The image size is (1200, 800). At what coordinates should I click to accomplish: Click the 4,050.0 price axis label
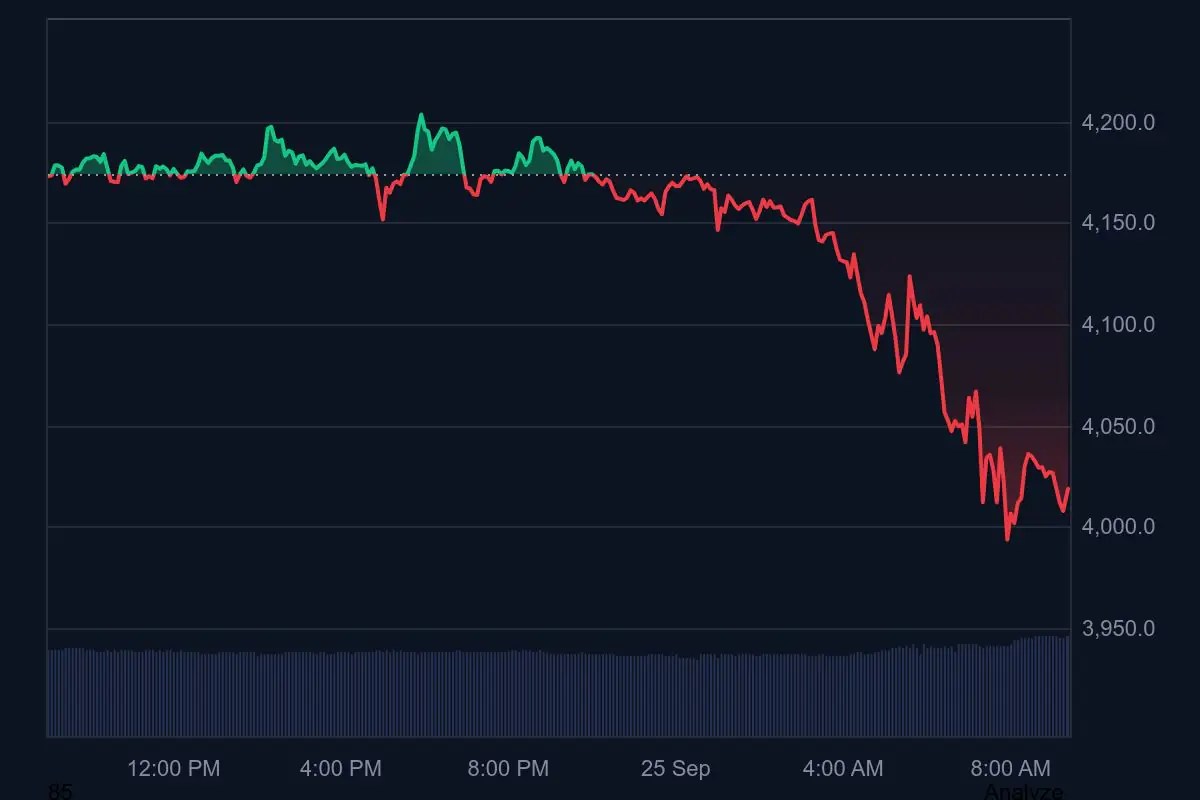point(1118,427)
